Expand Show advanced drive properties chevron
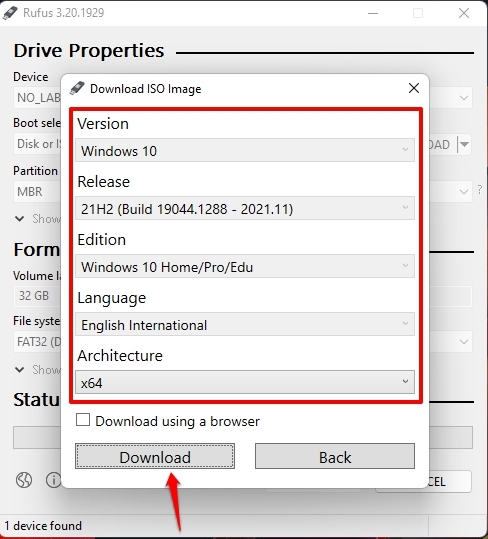The width and height of the screenshot is (488, 539). click(x=20, y=219)
